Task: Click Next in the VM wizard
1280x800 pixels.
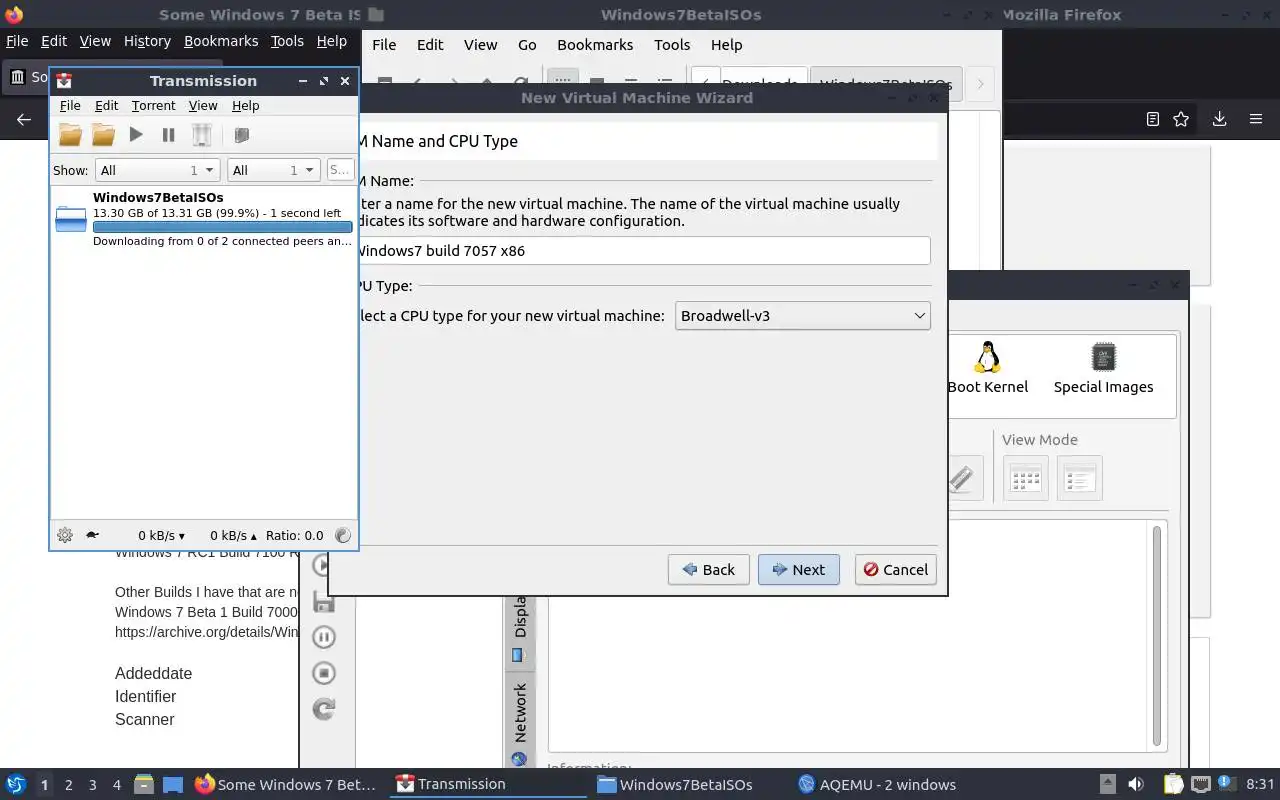Action: click(798, 569)
